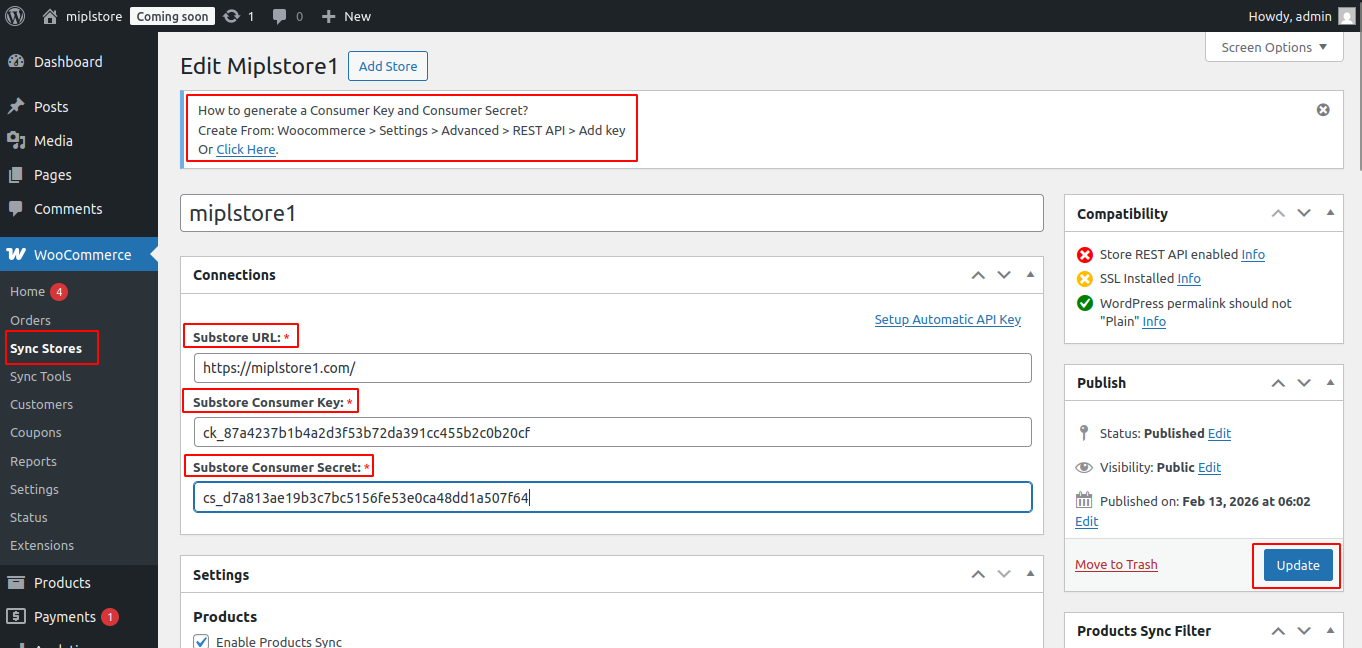Click into the Substore URL field
This screenshot has height=648, width=1362.
[x=612, y=368]
